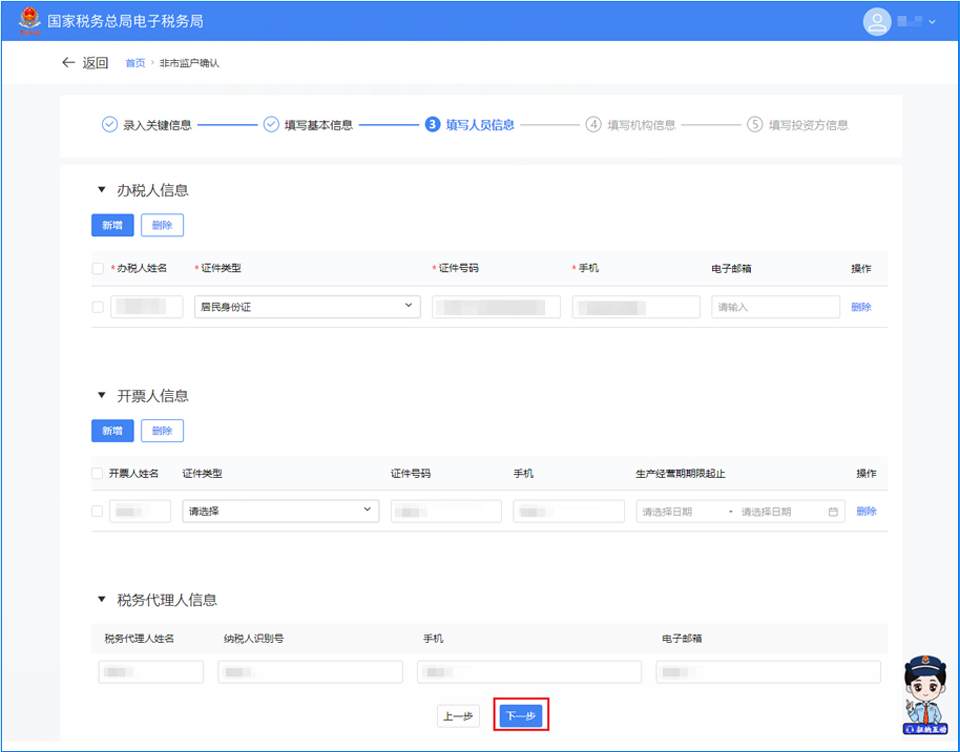The width and height of the screenshot is (960, 752).
Task: Click 新增 button under 开票人信息
Action: [x=112, y=431]
